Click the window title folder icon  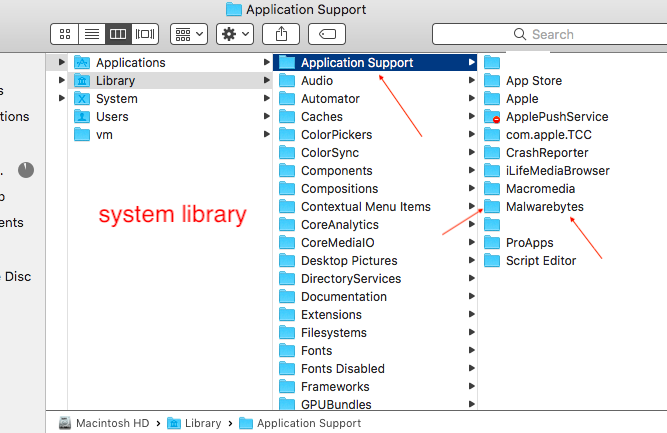pos(234,9)
